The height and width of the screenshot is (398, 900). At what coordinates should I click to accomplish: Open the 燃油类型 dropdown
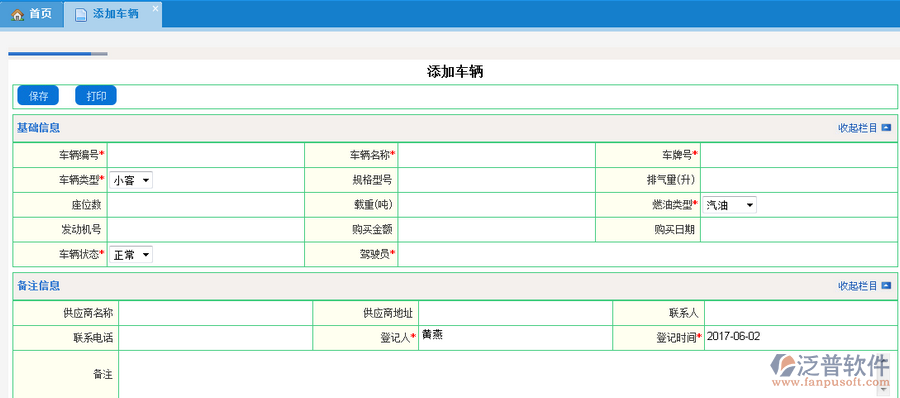coord(729,205)
